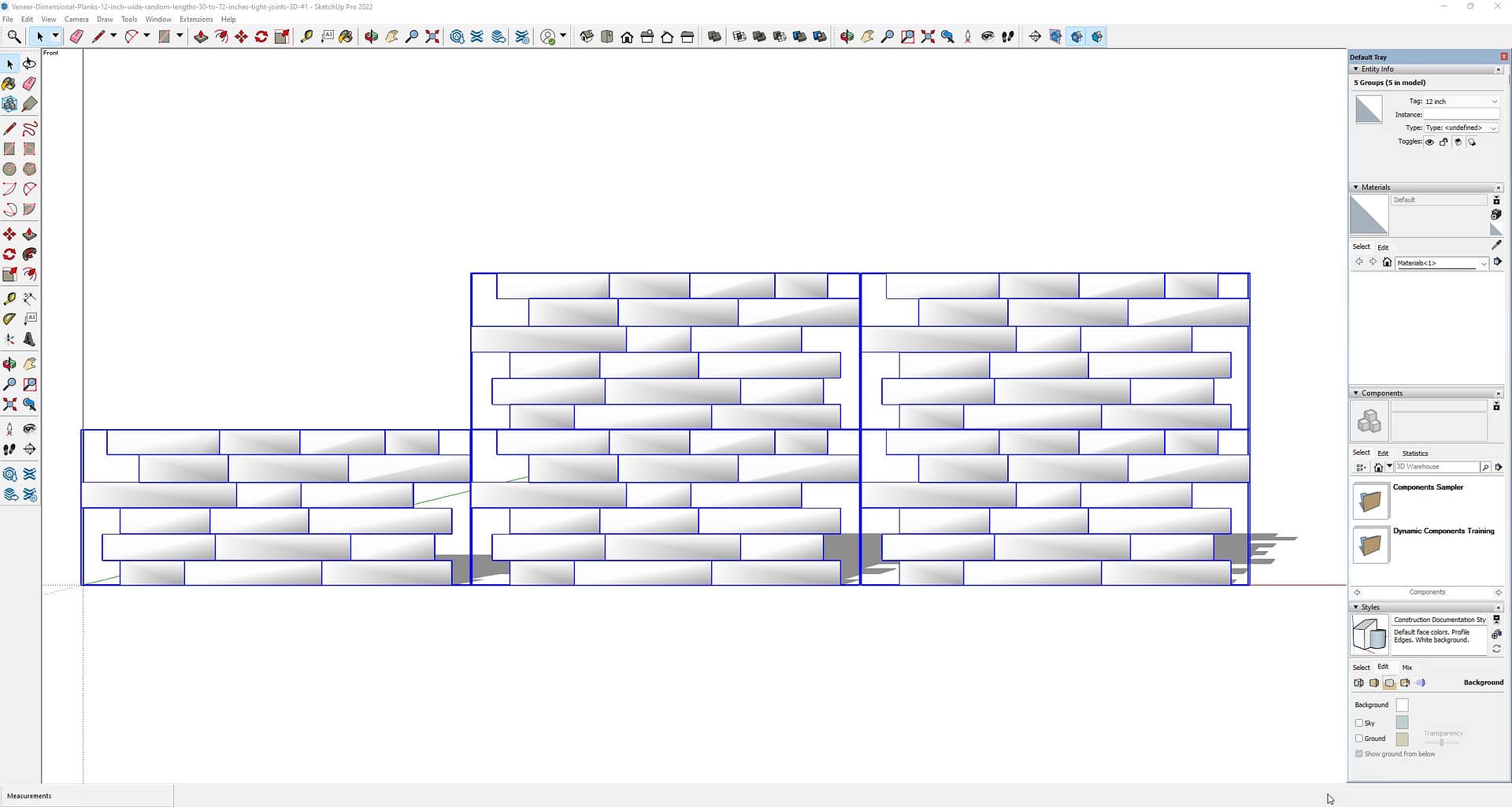Toggle the Sky checkbox
The width and height of the screenshot is (1512, 807).
(1358, 723)
